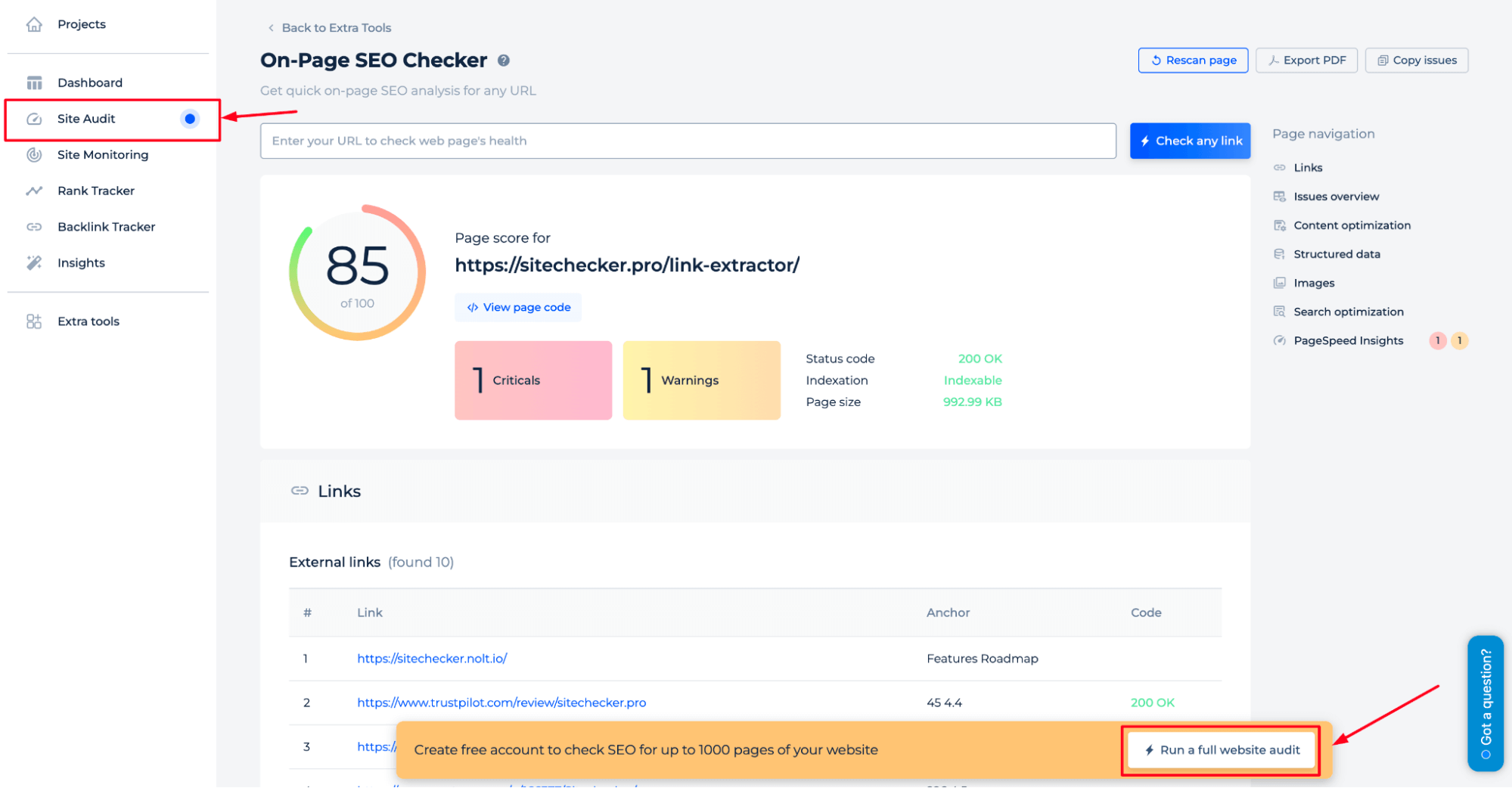Click the Check any link button
The height and width of the screenshot is (788, 1512).
(1191, 141)
